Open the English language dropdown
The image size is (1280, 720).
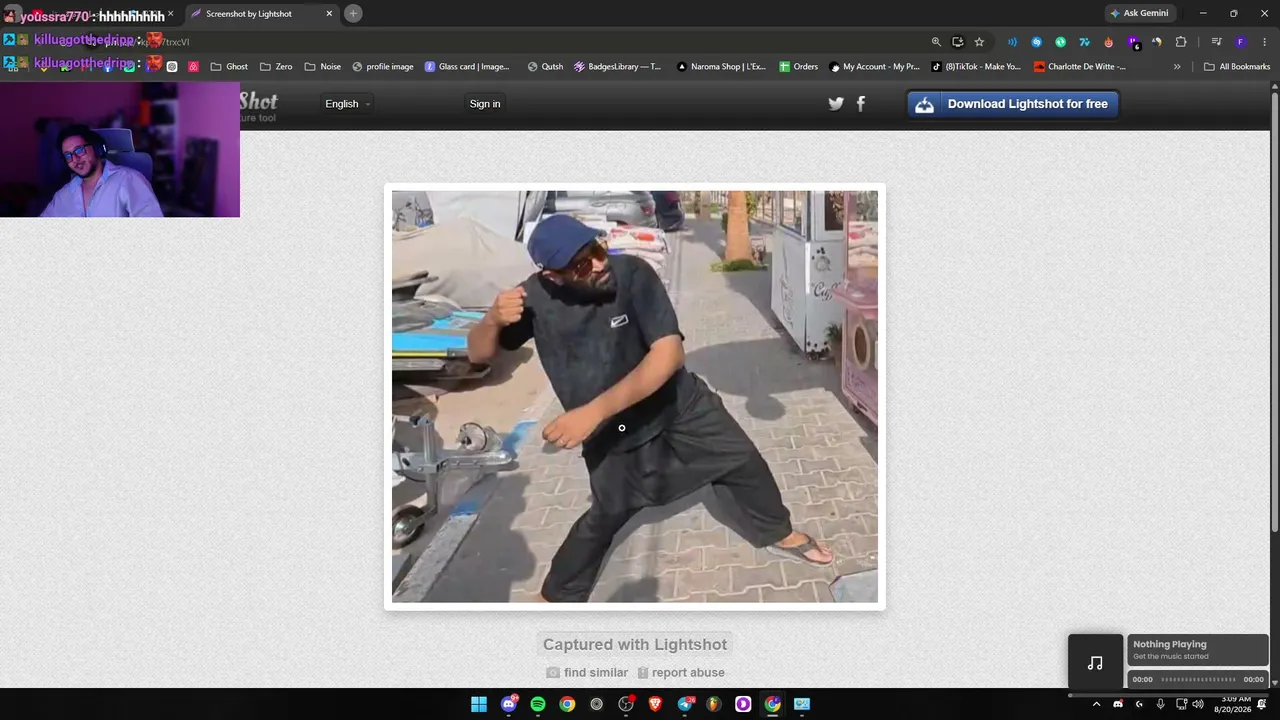(347, 104)
